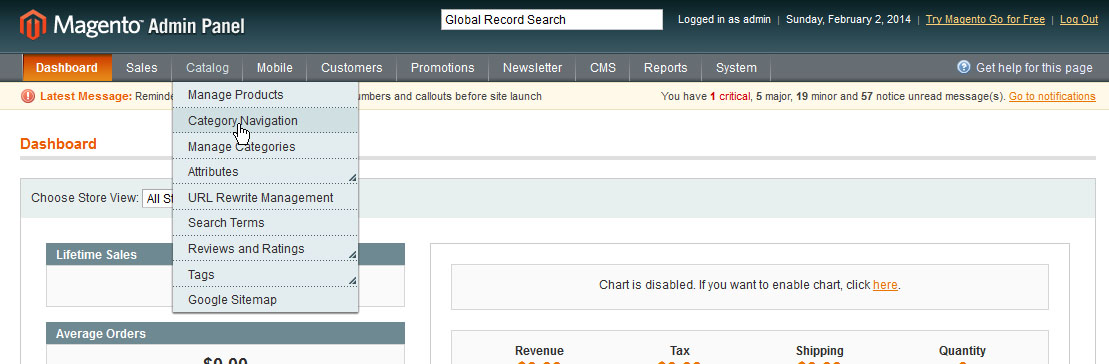
Task: Expand the Tags submenu arrow
Action: tap(352, 281)
